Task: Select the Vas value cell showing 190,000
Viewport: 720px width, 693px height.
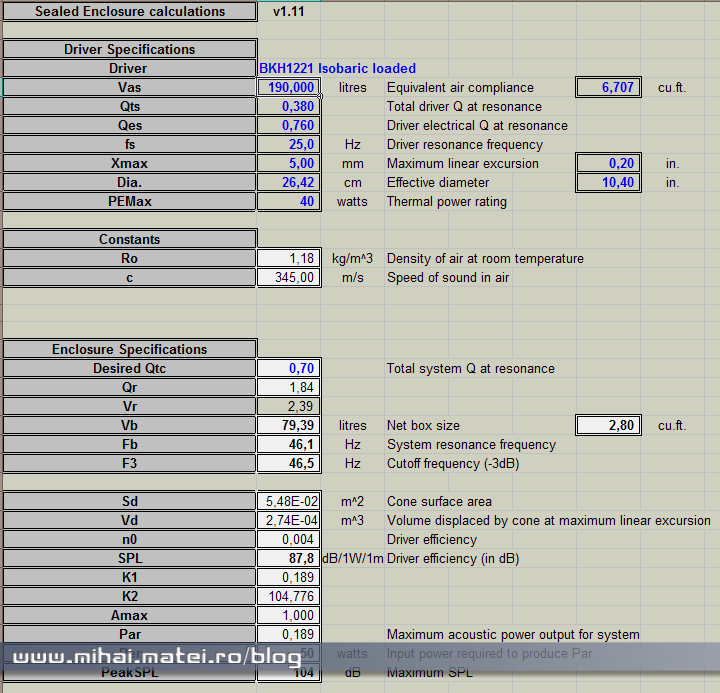Action: point(289,88)
